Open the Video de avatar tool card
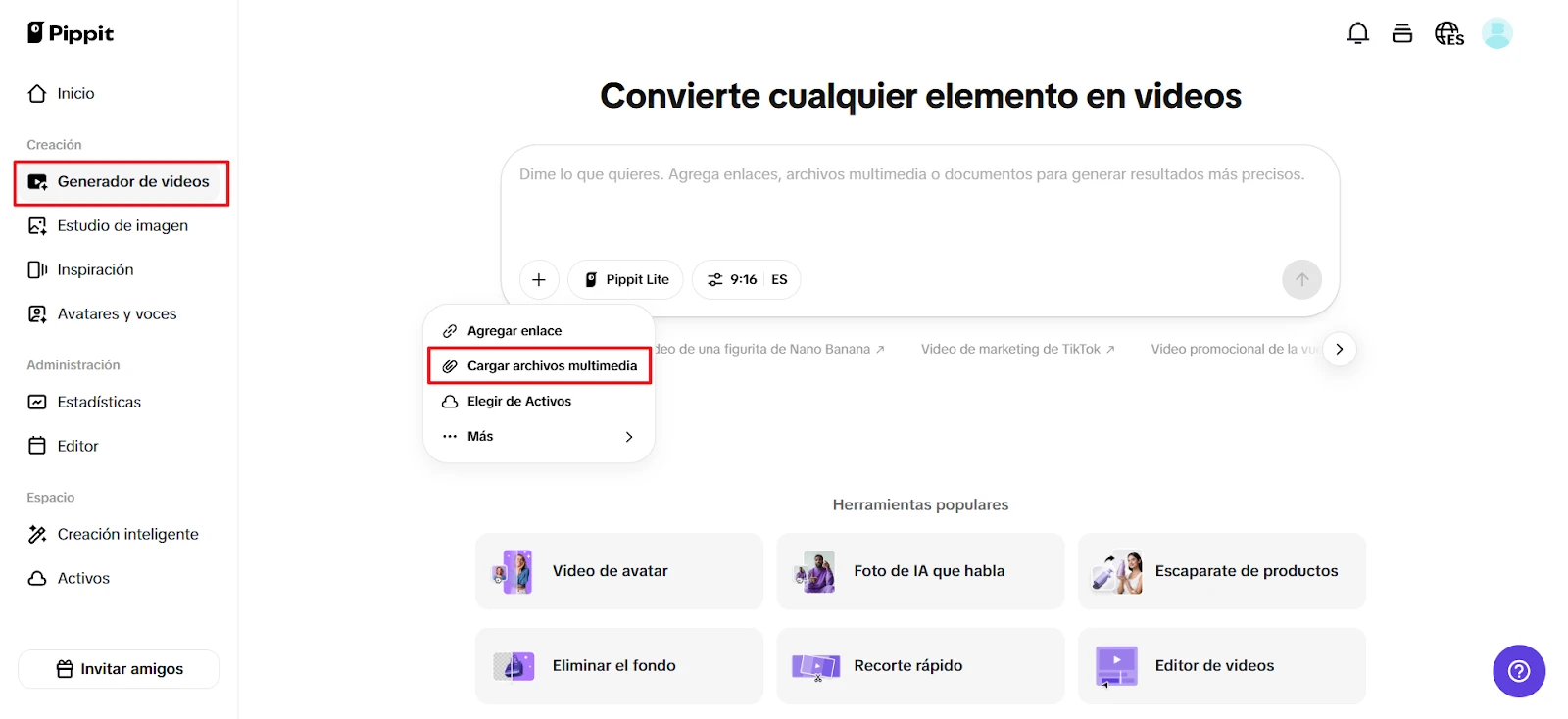This screenshot has width=1568, height=719. tap(618, 571)
